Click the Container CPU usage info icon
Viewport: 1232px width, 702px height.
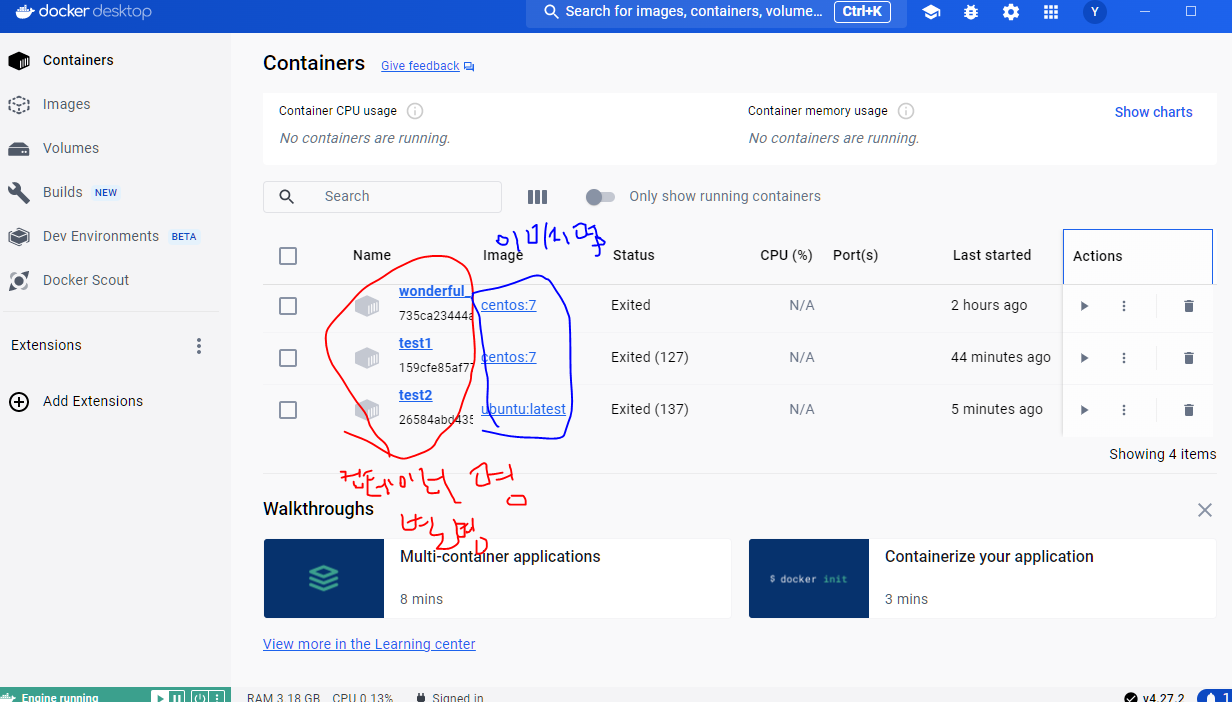click(x=415, y=111)
